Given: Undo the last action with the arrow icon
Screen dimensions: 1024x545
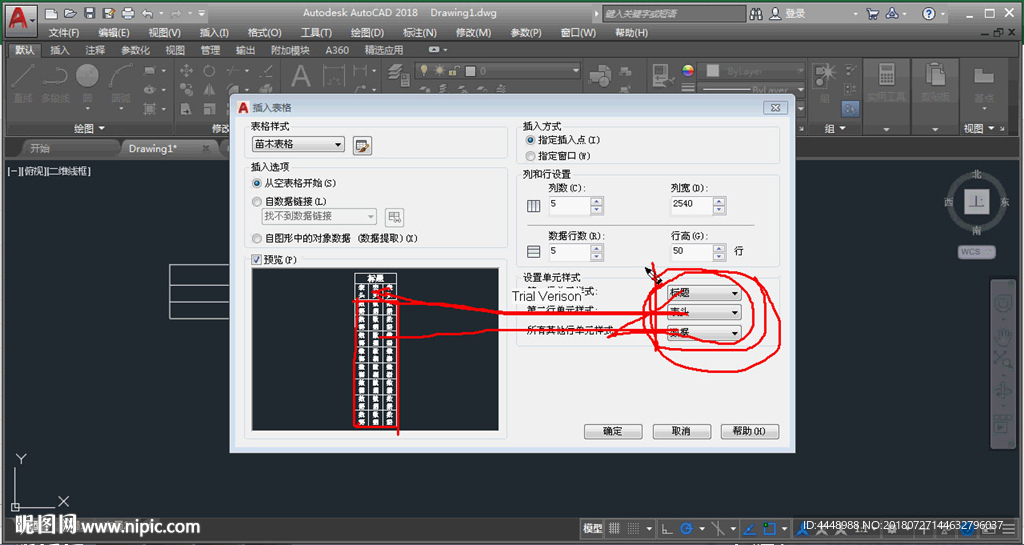Looking at the screenshot, I should [x=148, y=13].
